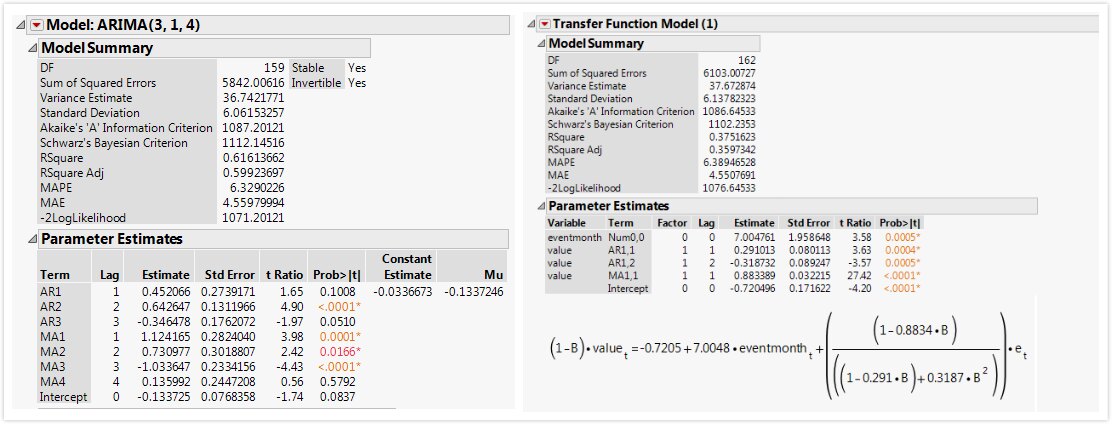The width and height of the screenshot is (1112, 424).
Task: Collapse the Transfer Function Model Summary section
Action: click(x=543, y=43)
